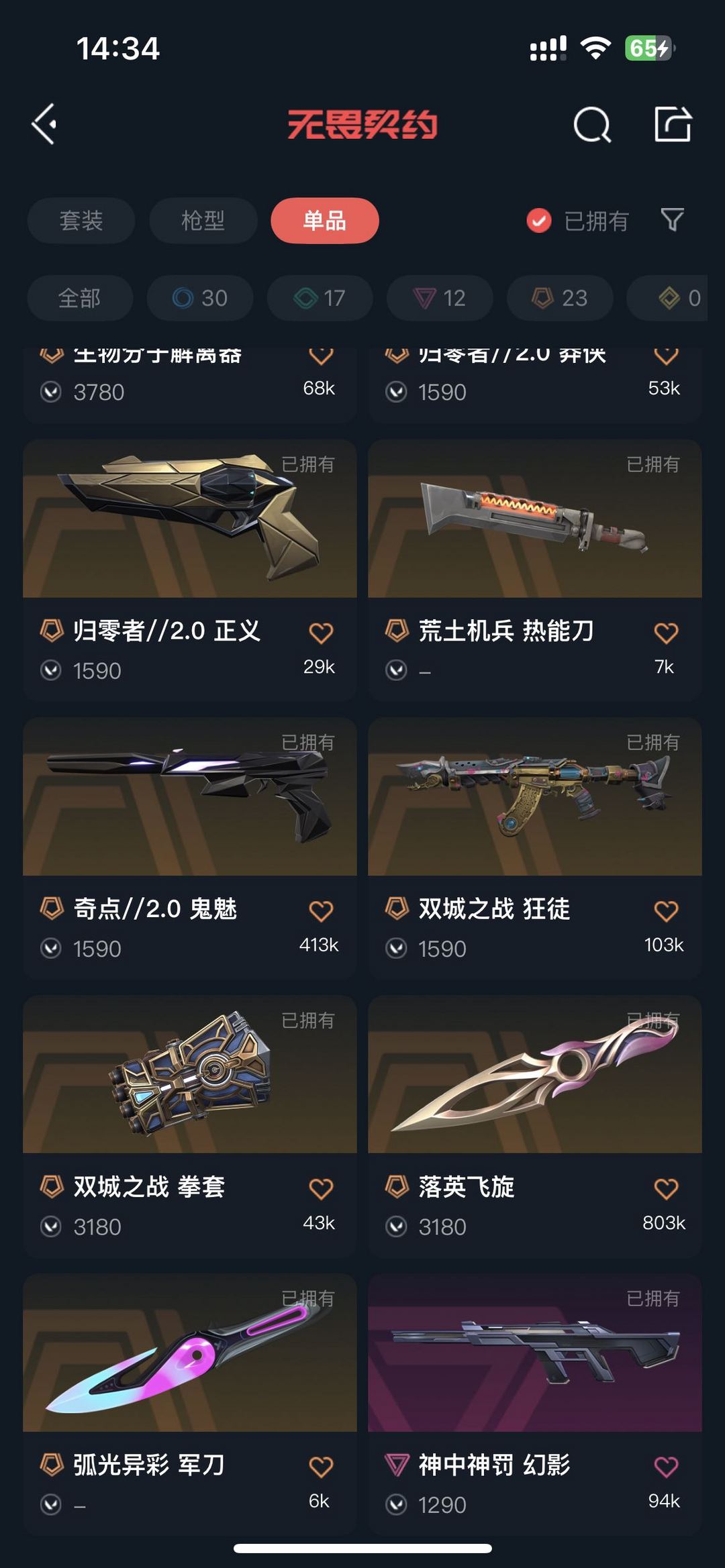
Task: Tap the share icon in header
Action: (x=673, y=123)
